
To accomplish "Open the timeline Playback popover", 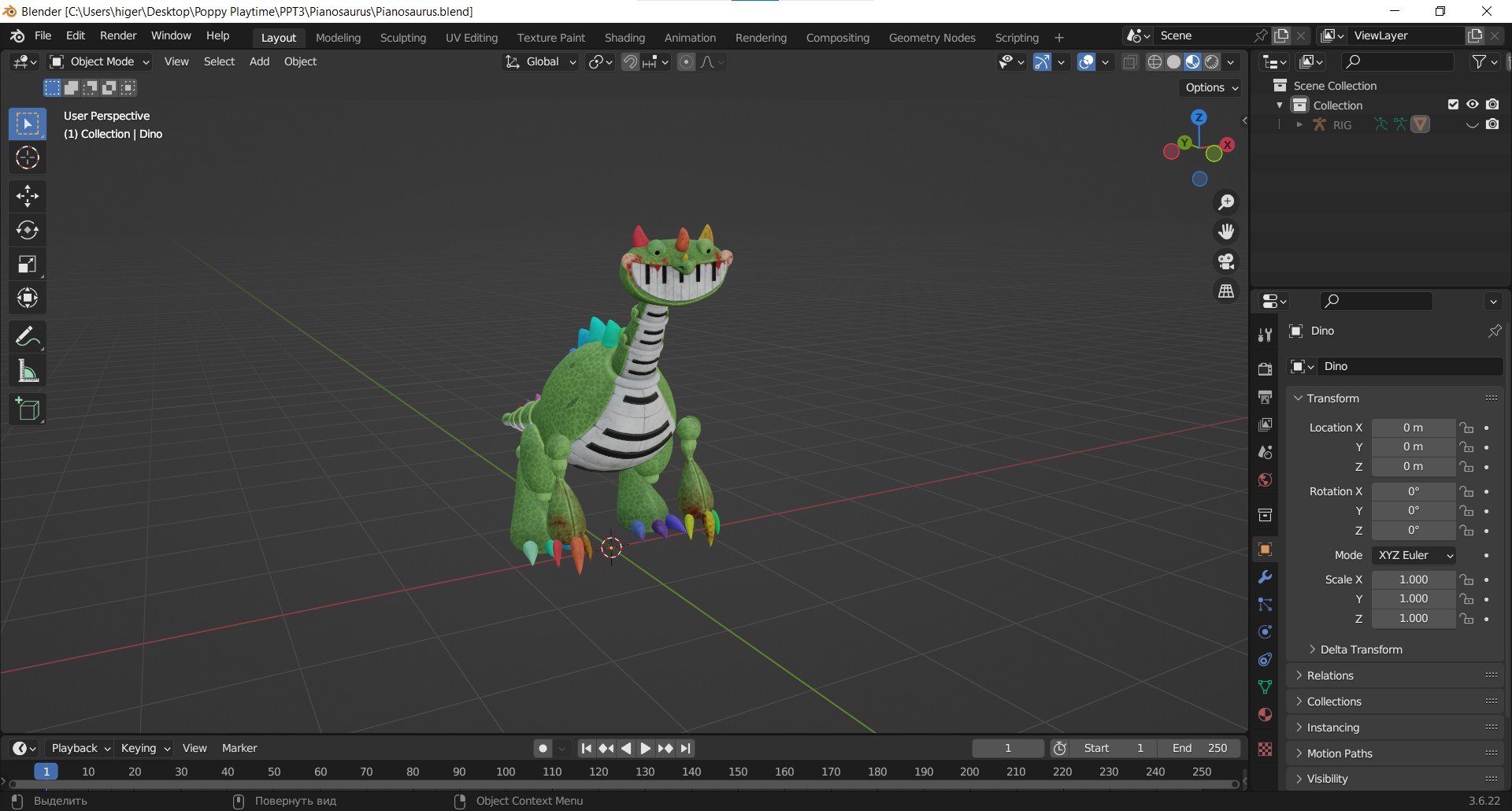I will (x=80, y=748).
